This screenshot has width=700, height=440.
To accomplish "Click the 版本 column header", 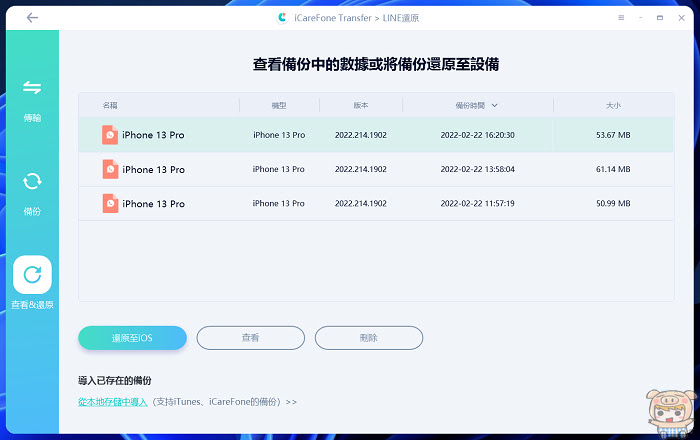I will (361, 105).
